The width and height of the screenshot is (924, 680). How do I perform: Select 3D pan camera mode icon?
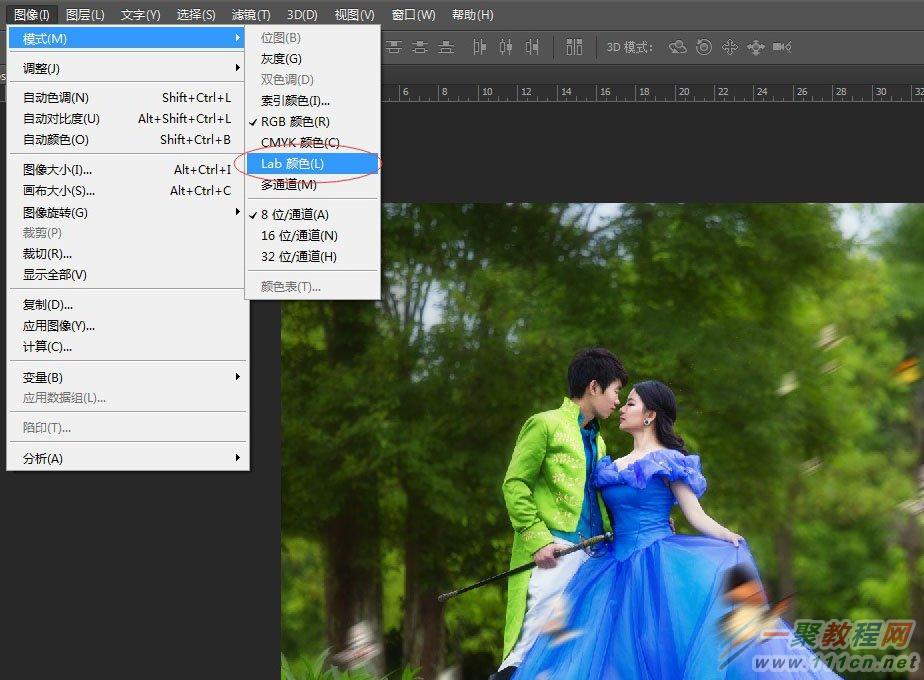tap(730, 47)
